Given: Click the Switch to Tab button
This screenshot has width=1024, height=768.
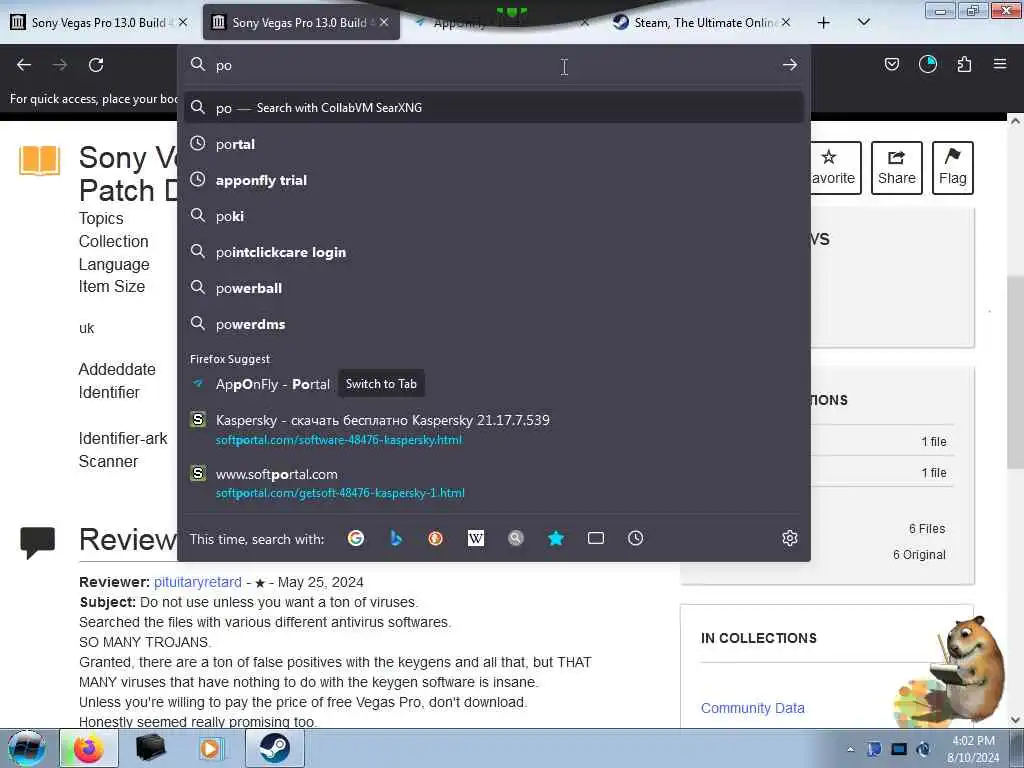Looking at the screenshot, I should pyautogui.click(x=381, y=384).
